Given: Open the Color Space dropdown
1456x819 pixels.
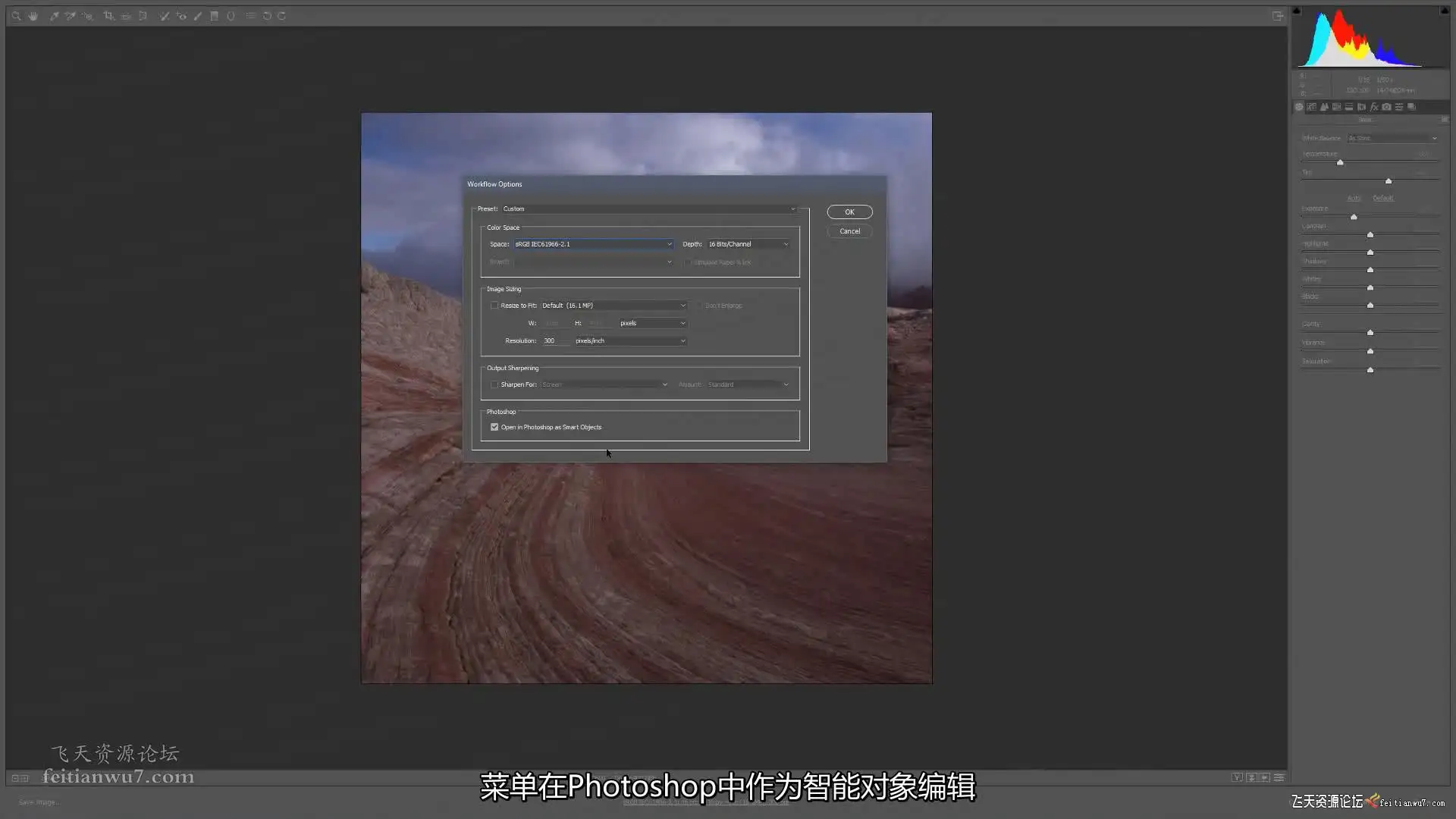Looking at the screenshot, I should coord(593,244).
